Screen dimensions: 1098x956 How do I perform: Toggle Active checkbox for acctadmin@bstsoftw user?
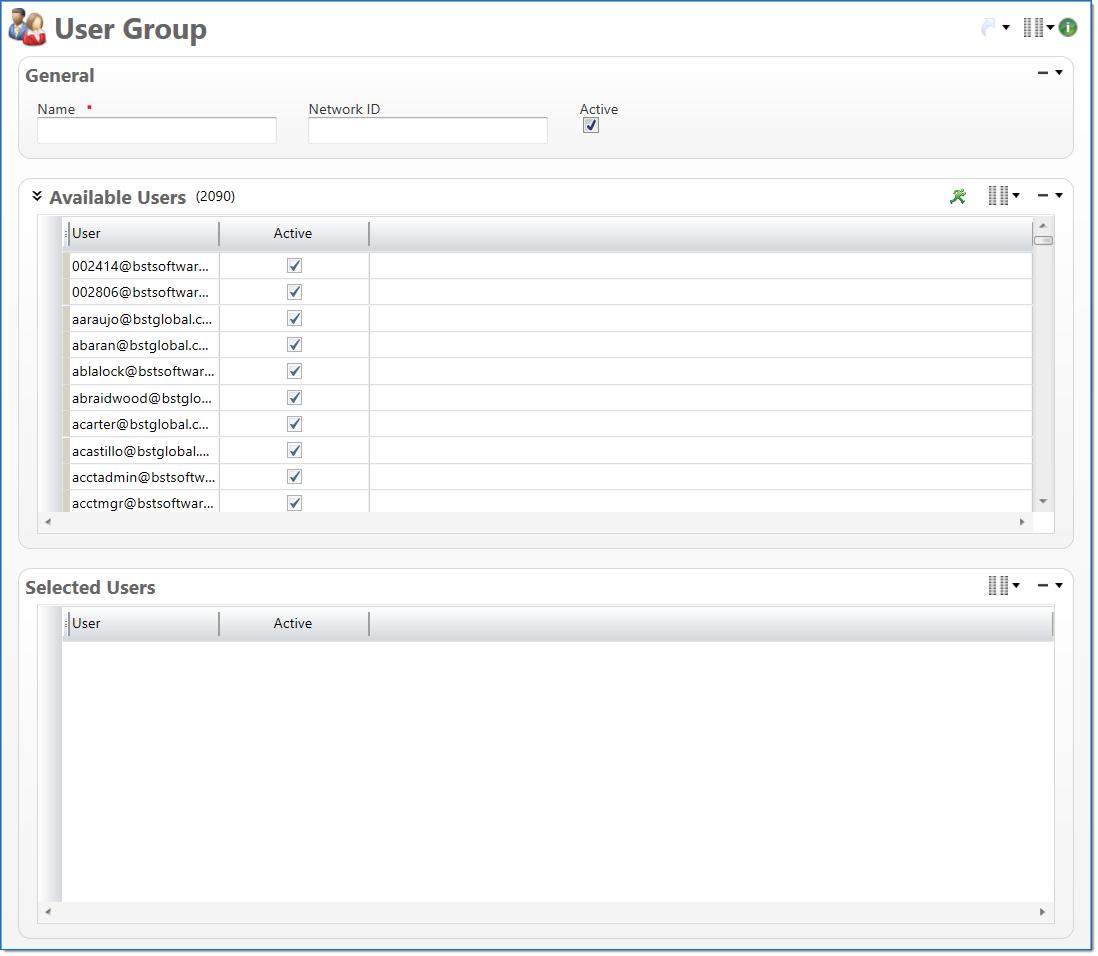click(294, 477)
